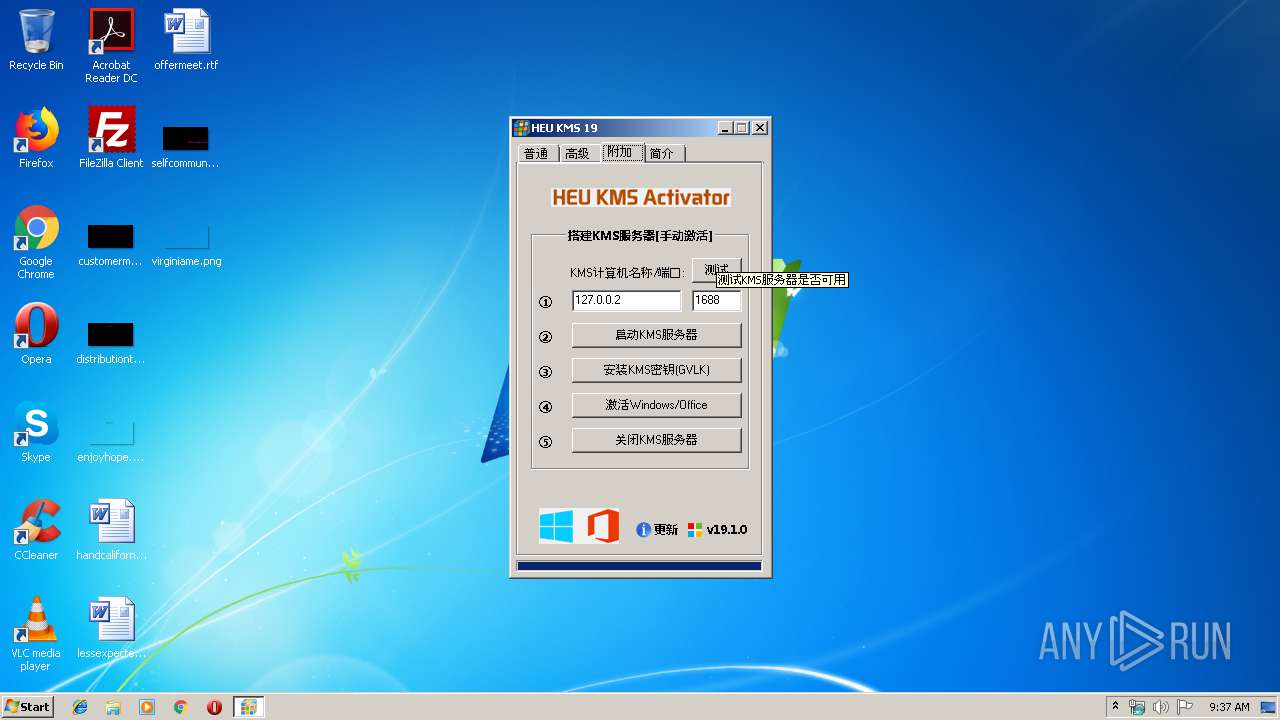
Task: Open the Skype desktop shortcut
Action: click(x=36, y=432)
